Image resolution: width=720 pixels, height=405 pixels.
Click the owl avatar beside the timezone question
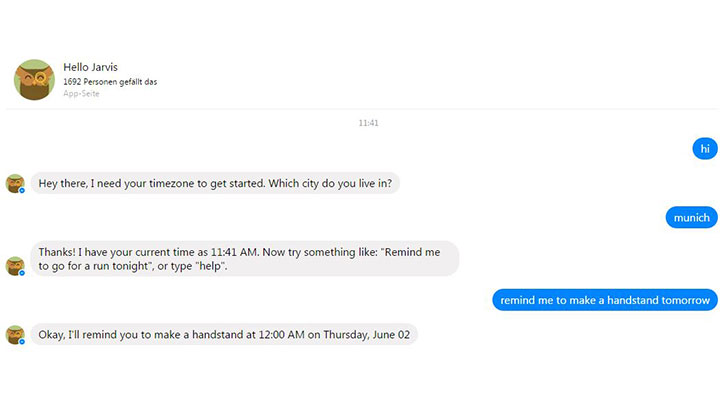point(15,183)
